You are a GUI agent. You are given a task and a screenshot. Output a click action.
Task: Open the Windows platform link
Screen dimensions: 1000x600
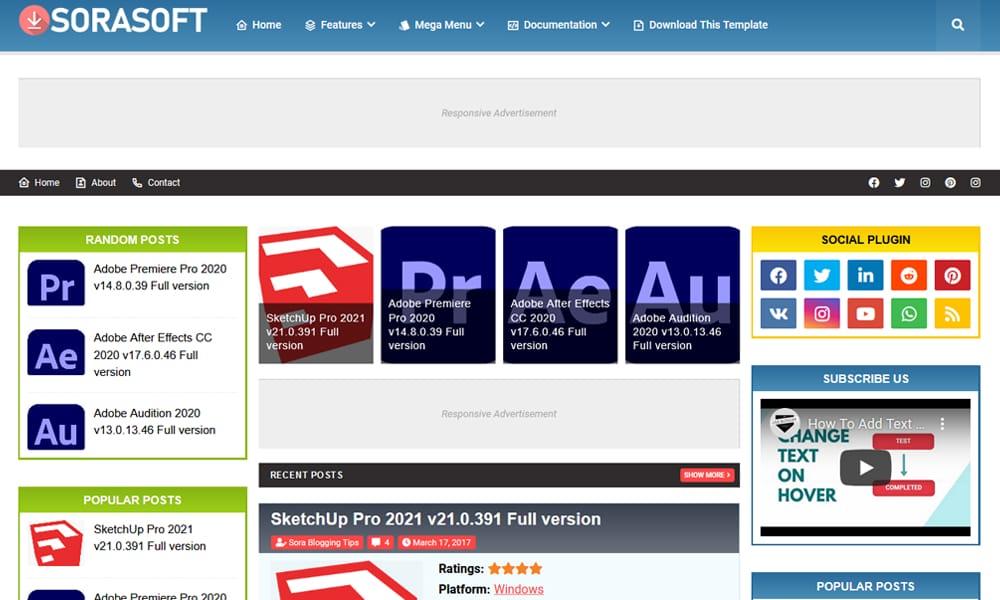[x=518, y=589]
